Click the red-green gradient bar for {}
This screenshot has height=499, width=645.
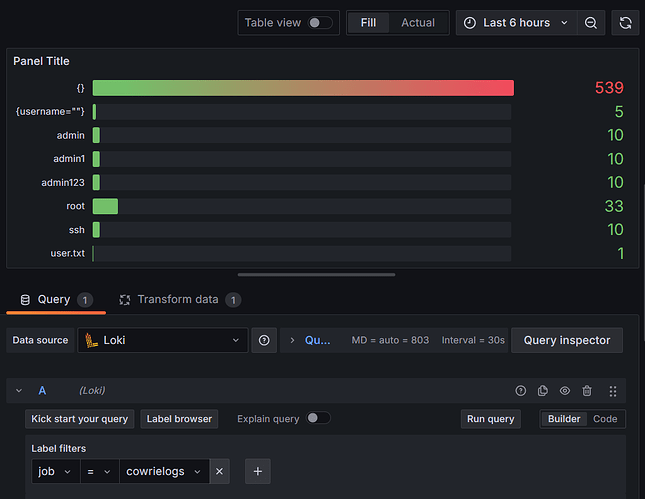click(303, 88)
